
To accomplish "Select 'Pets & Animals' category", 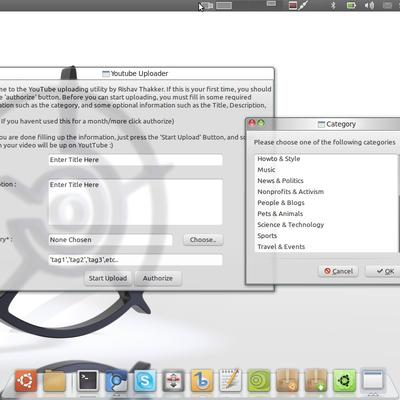I will pos(327,214).
